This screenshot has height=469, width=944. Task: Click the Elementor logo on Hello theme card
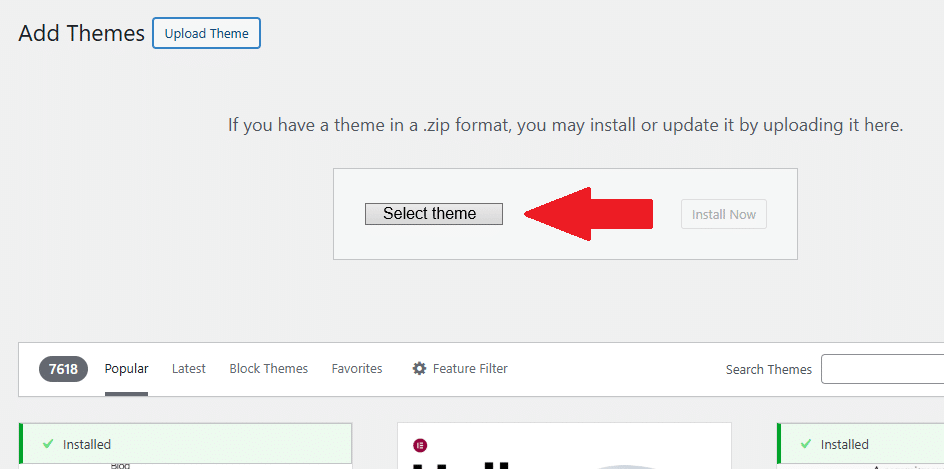pyautogui.click(x=420, y=446)
